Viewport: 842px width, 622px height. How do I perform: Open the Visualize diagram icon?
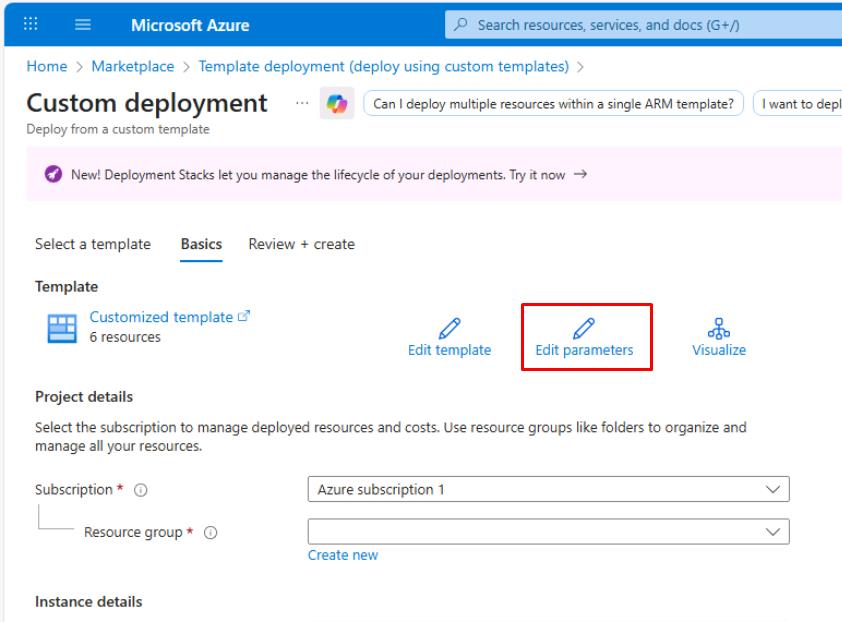click(x=718, y=327)
